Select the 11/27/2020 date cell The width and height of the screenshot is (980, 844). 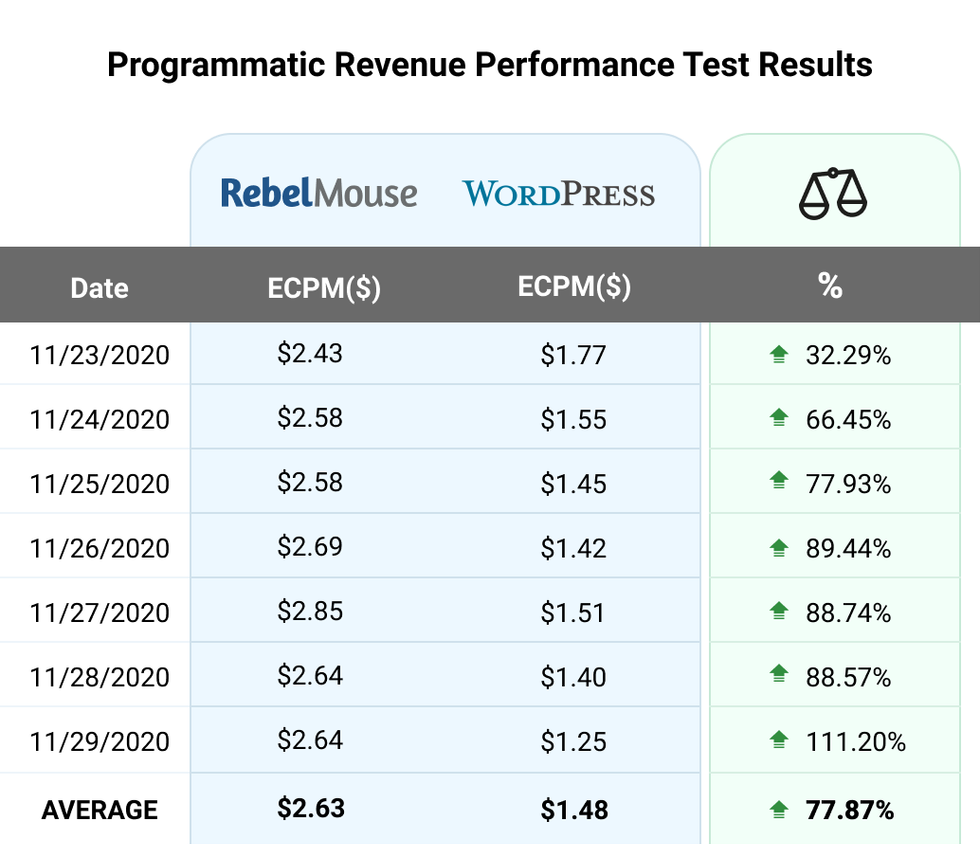pyautogui.click(x=99, y=612)
